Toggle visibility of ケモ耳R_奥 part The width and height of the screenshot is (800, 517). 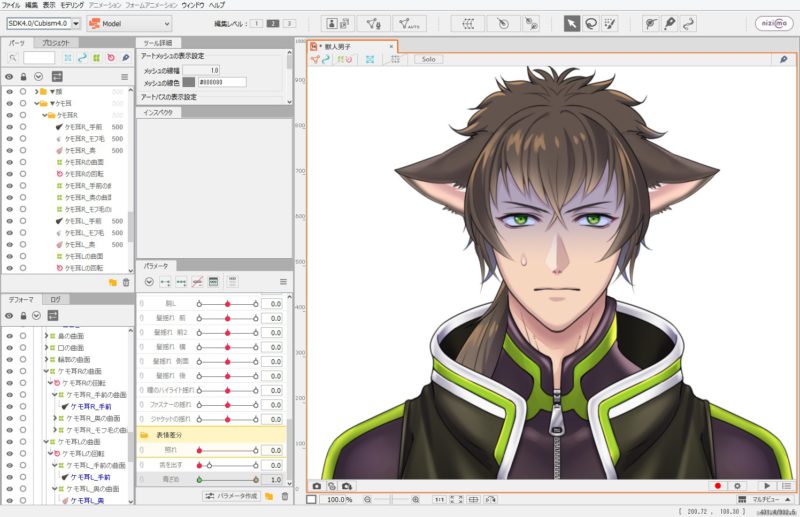[9, 151]
